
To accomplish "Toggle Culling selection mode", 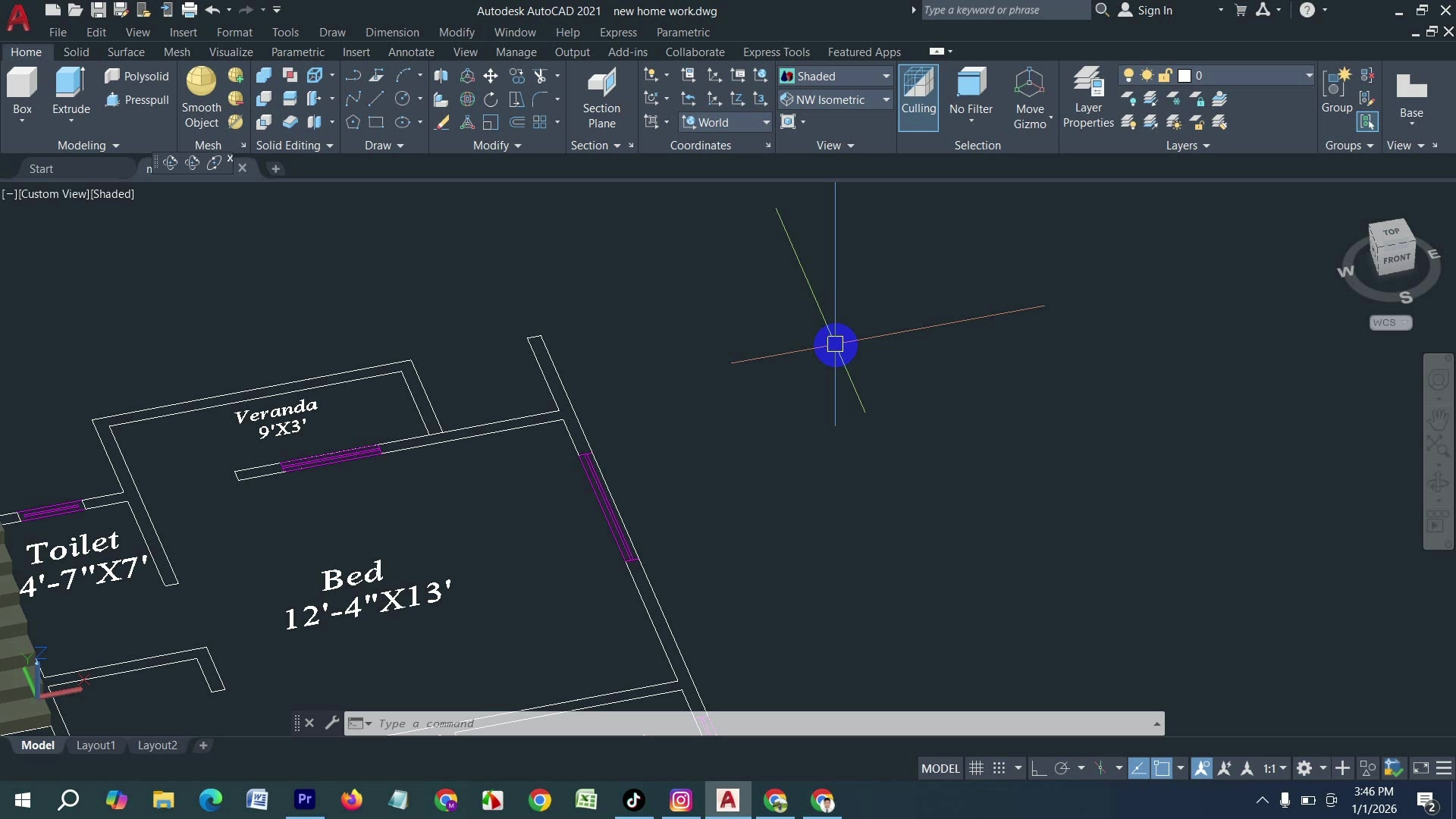I will pos(918,98).
